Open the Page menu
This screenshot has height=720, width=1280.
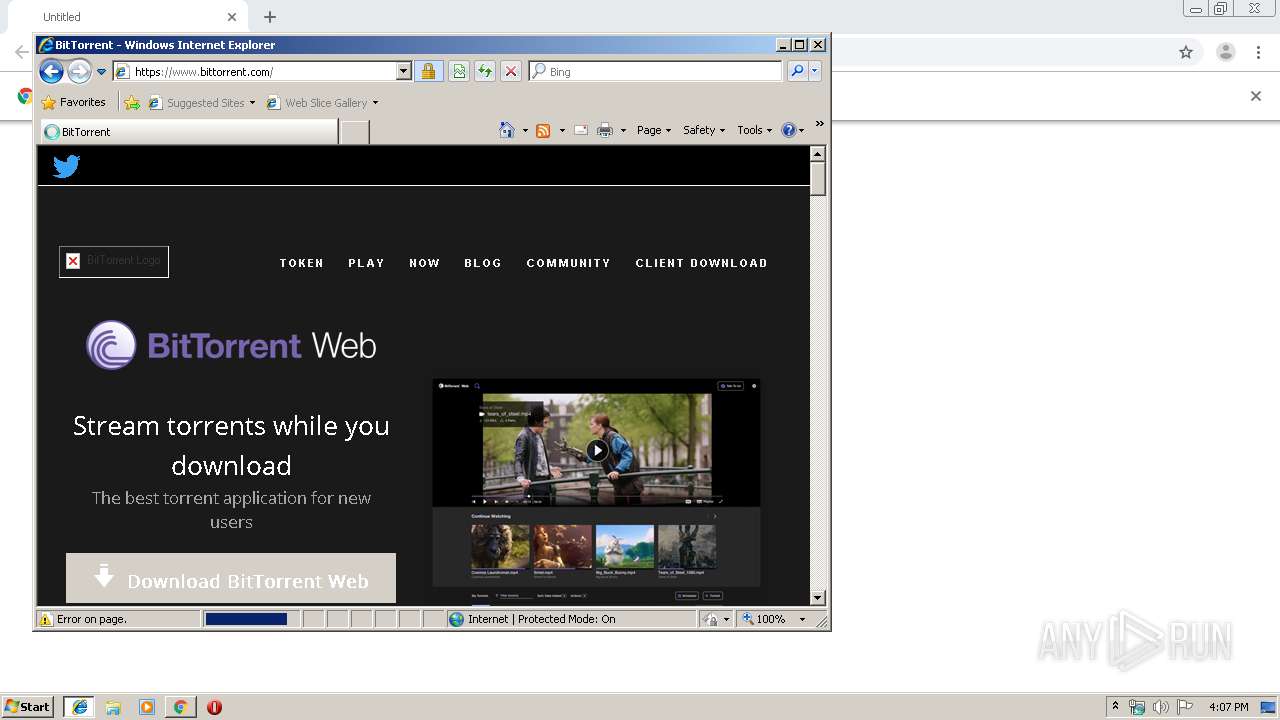tap(654, 130)
